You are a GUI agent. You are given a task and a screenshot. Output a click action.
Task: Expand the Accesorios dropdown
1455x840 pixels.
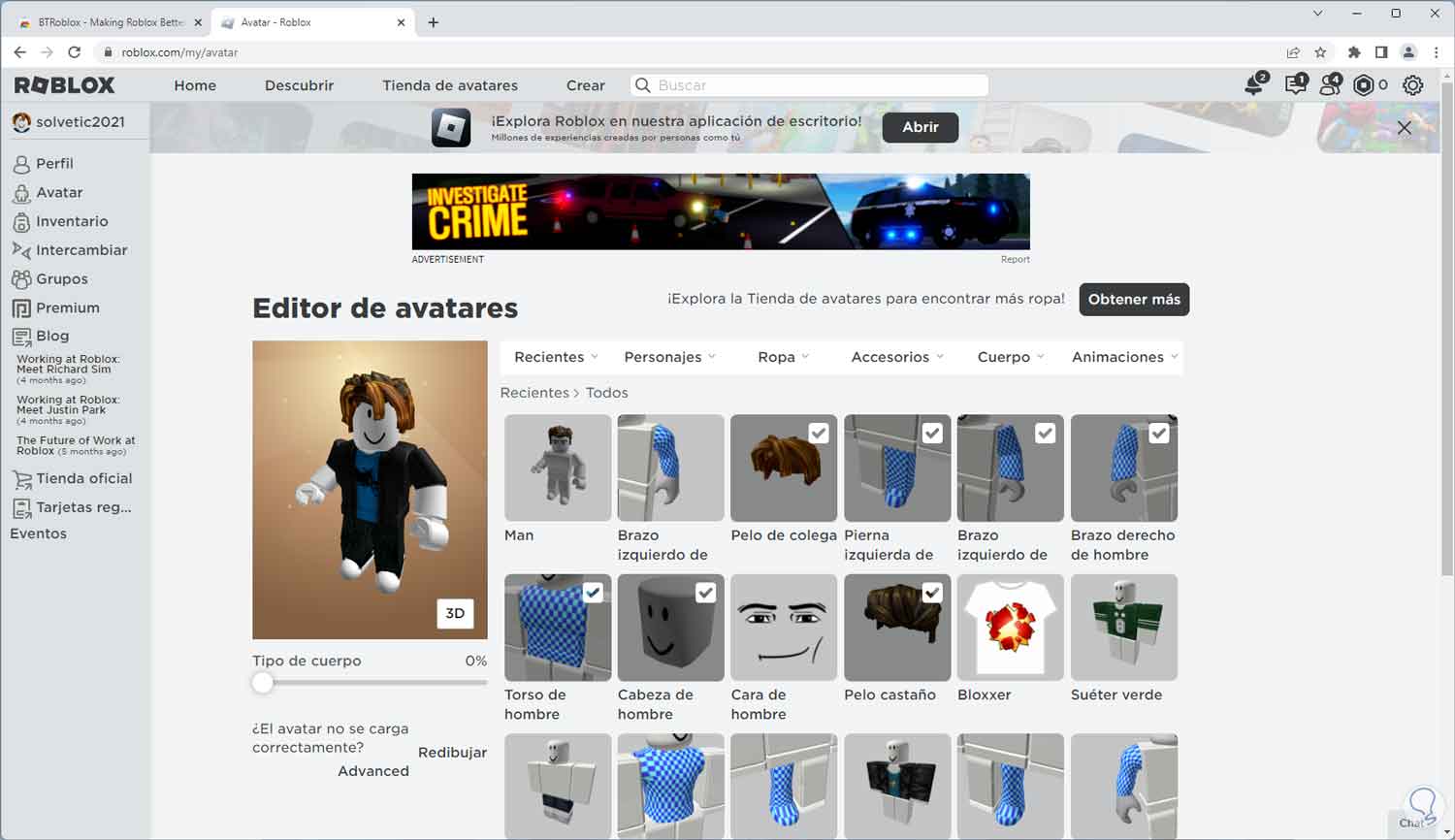pos(897,357)
